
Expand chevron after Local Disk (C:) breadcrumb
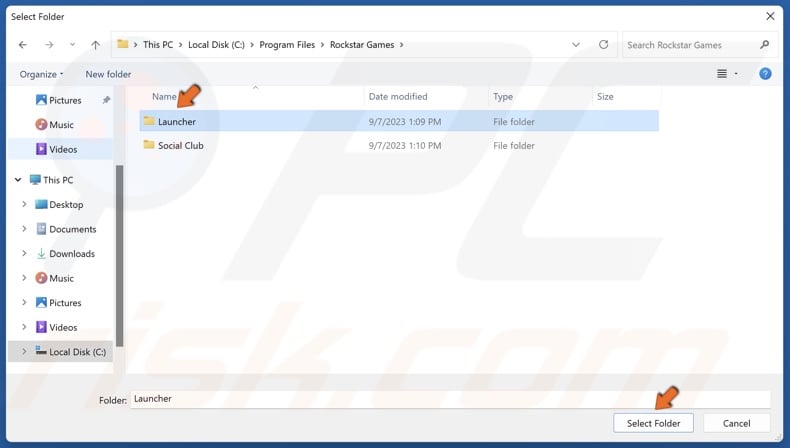coord(252,45)
